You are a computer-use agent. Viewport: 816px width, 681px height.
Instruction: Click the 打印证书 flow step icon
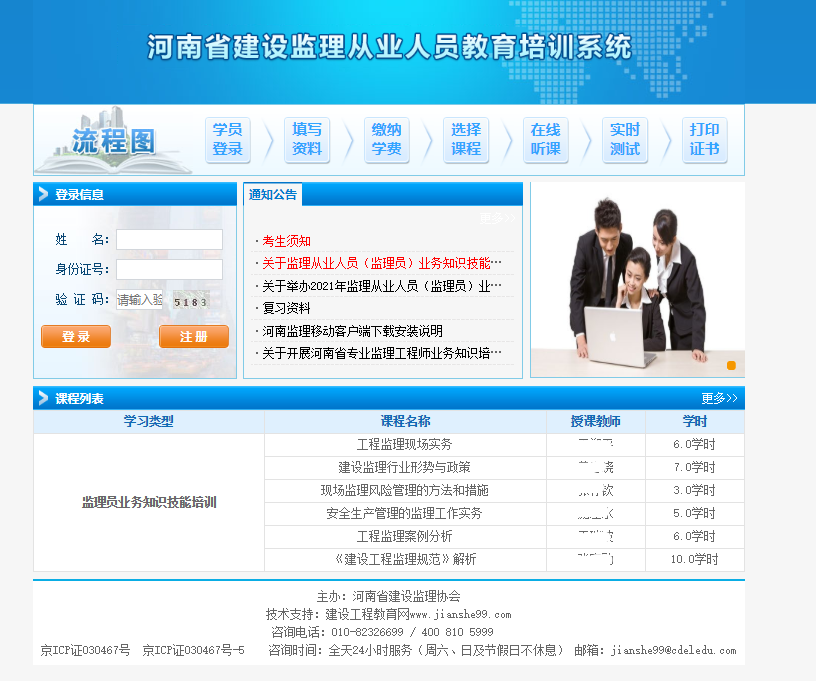pyautogui.click(x=704, y=140)
